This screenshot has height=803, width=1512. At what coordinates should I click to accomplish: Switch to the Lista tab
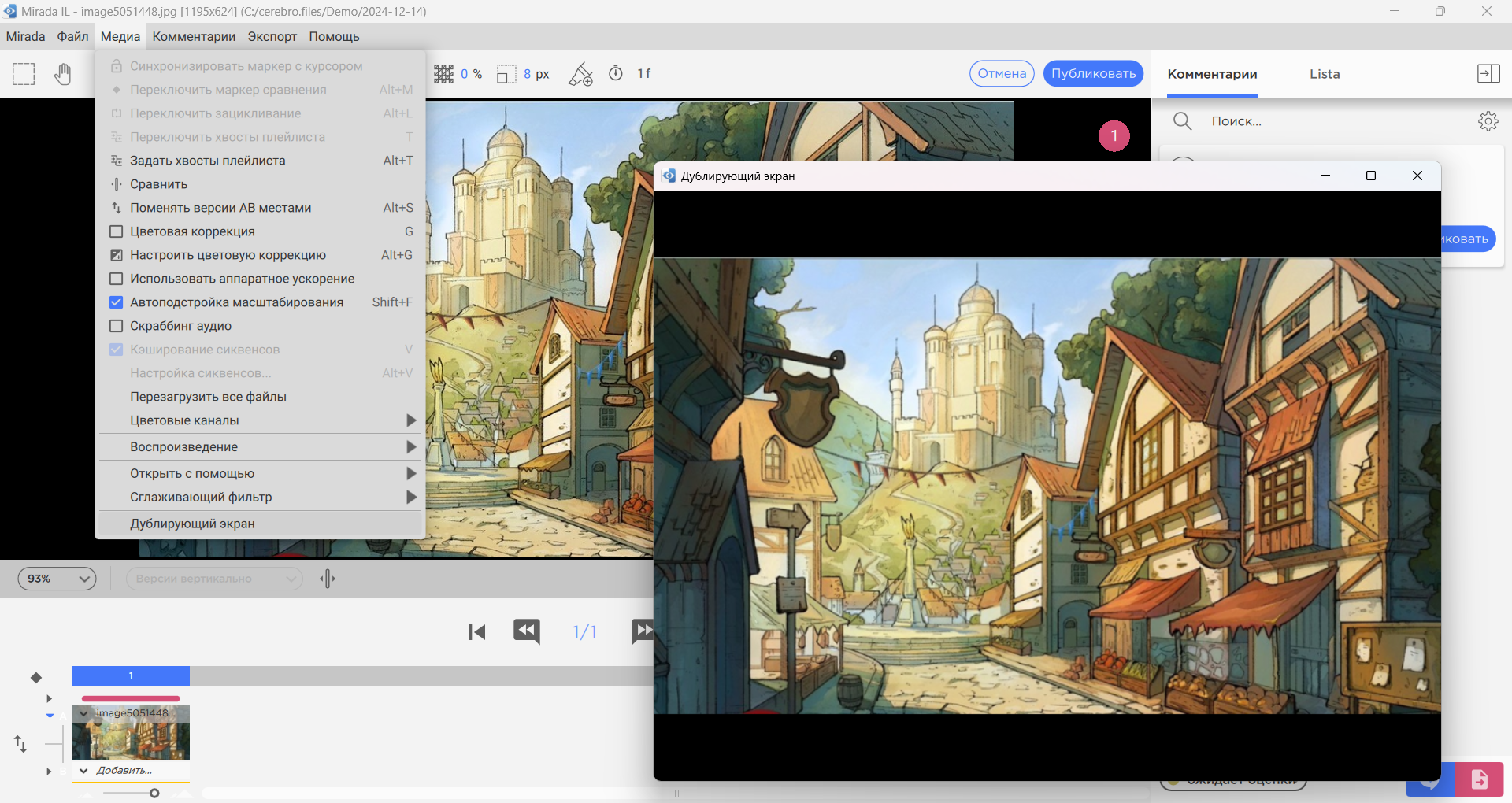click(1325, 74)
